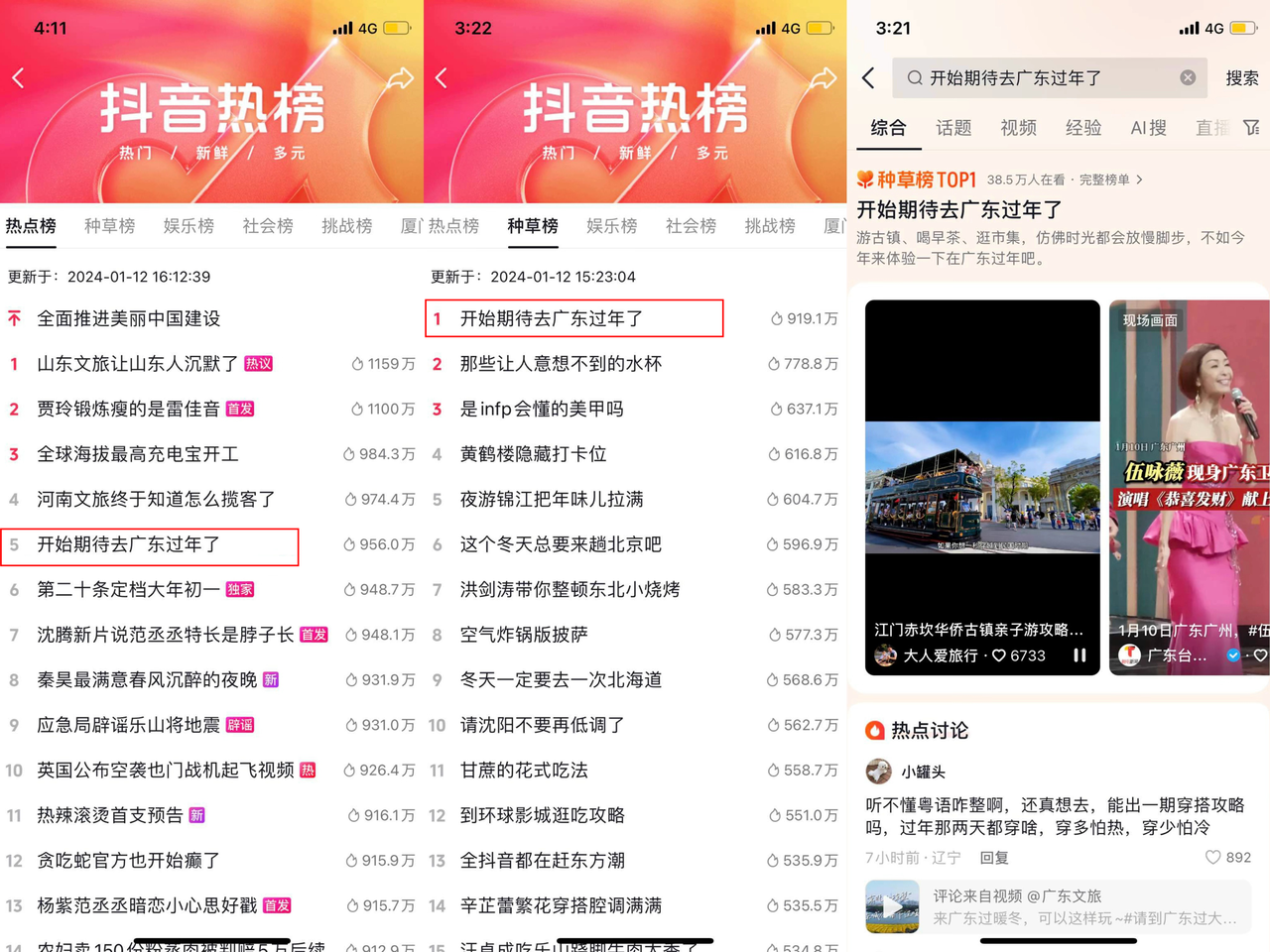Tap search box with 开始期待去广东过年了
Screen dimensions: 1270x952
tap(1049, 77)
